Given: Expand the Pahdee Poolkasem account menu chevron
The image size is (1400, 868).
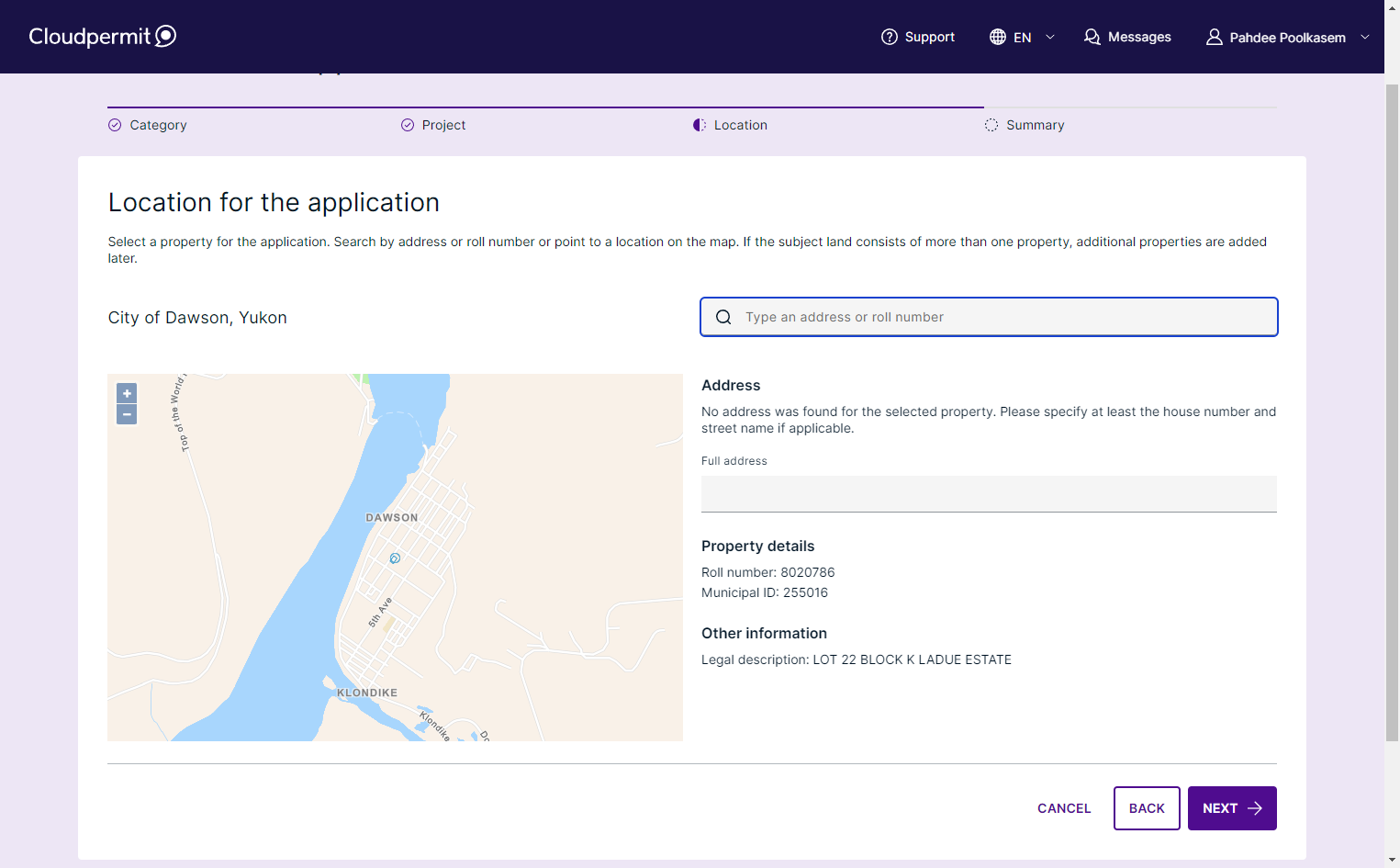Looking at the screenshot, I should pyautogui.click(x=1365, y=37).
